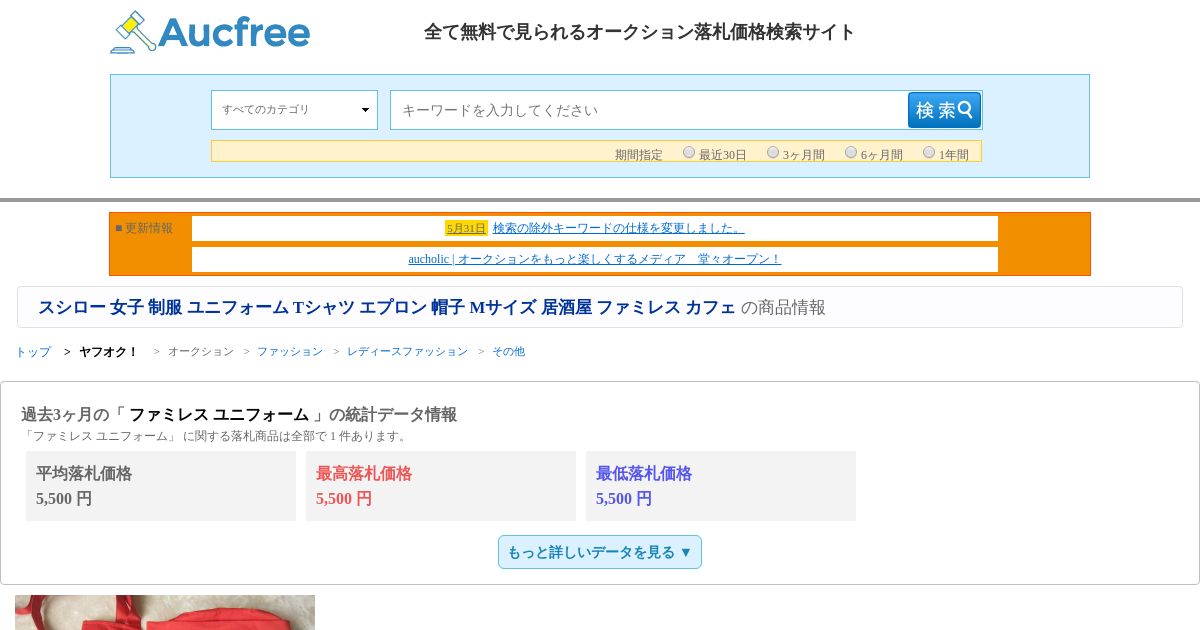This screenshot has height=630, width=1200.
Task: Focus the keyword search input field
Action: [649, 110]
